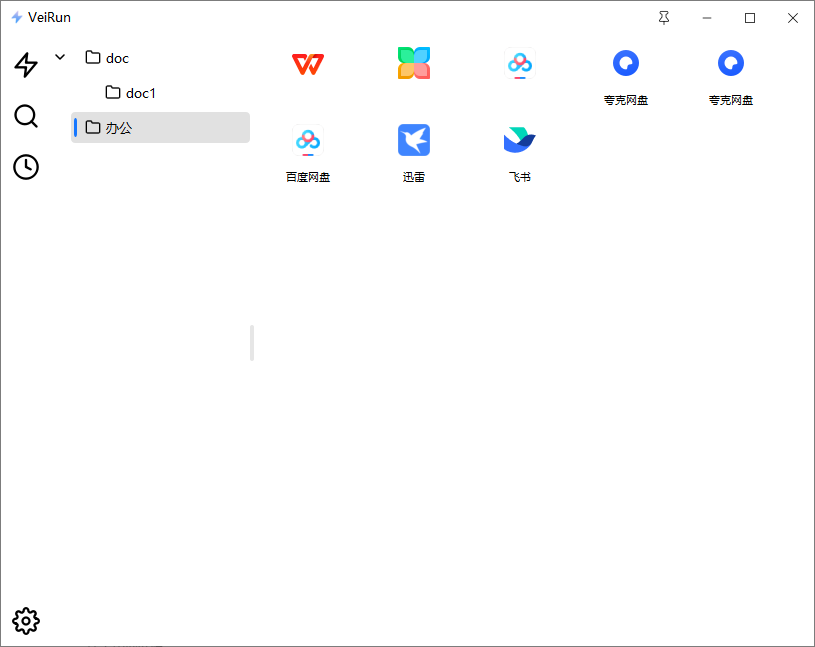Screen dimensions: 815x647
Task: Open the lightning launcher view in sidebar
Action: click(25, 65)
